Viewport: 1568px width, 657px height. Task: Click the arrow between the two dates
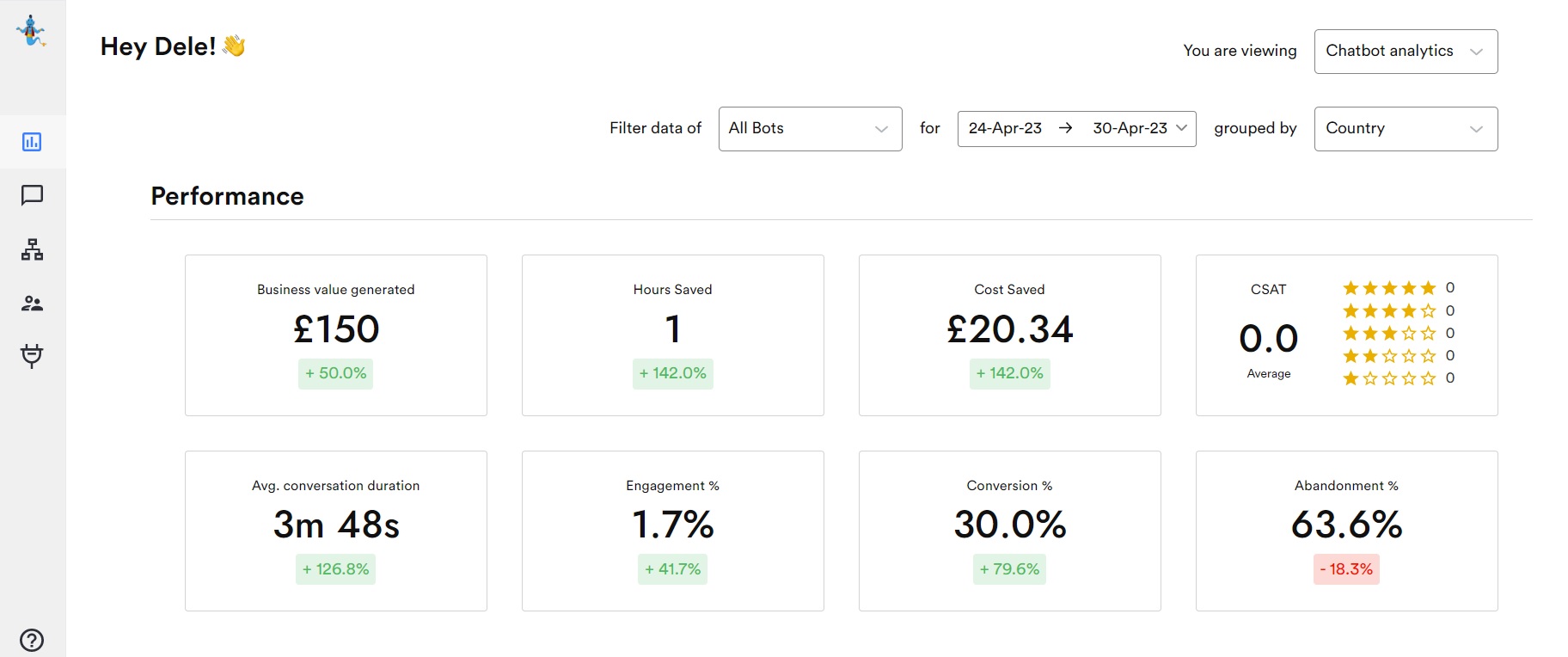[1066, 128]
